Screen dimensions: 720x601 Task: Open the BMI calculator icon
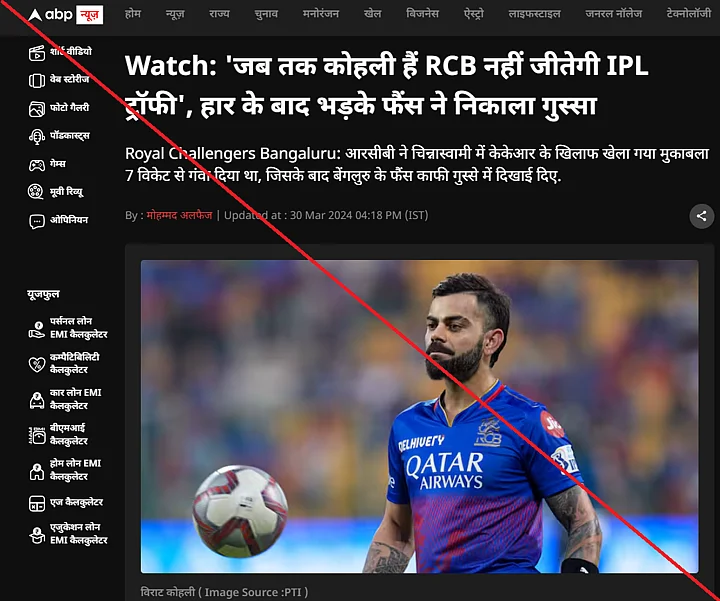click(37, 435)
